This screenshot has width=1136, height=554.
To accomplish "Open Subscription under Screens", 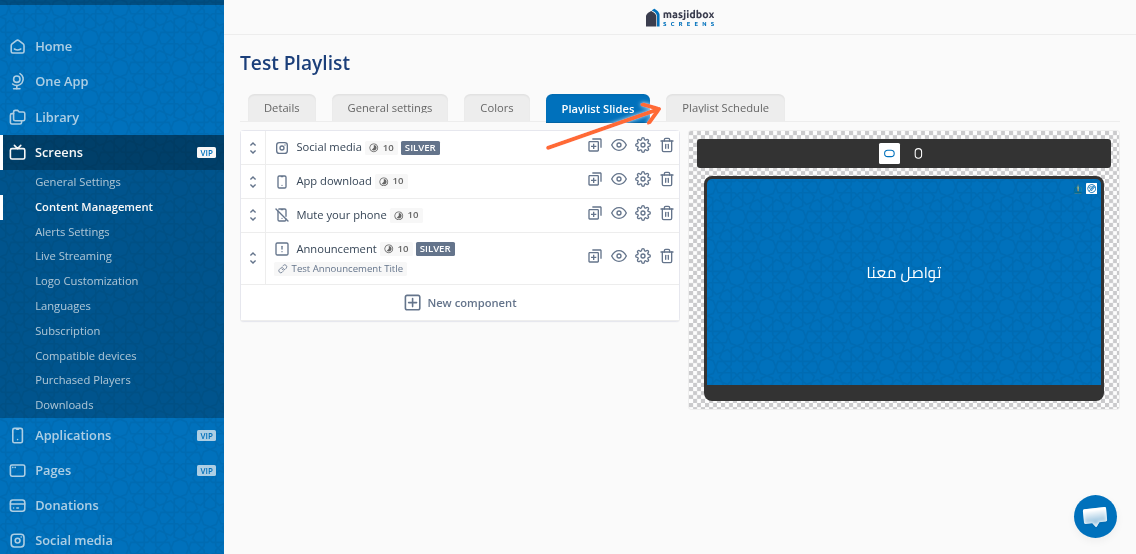I will click(67, 331).
